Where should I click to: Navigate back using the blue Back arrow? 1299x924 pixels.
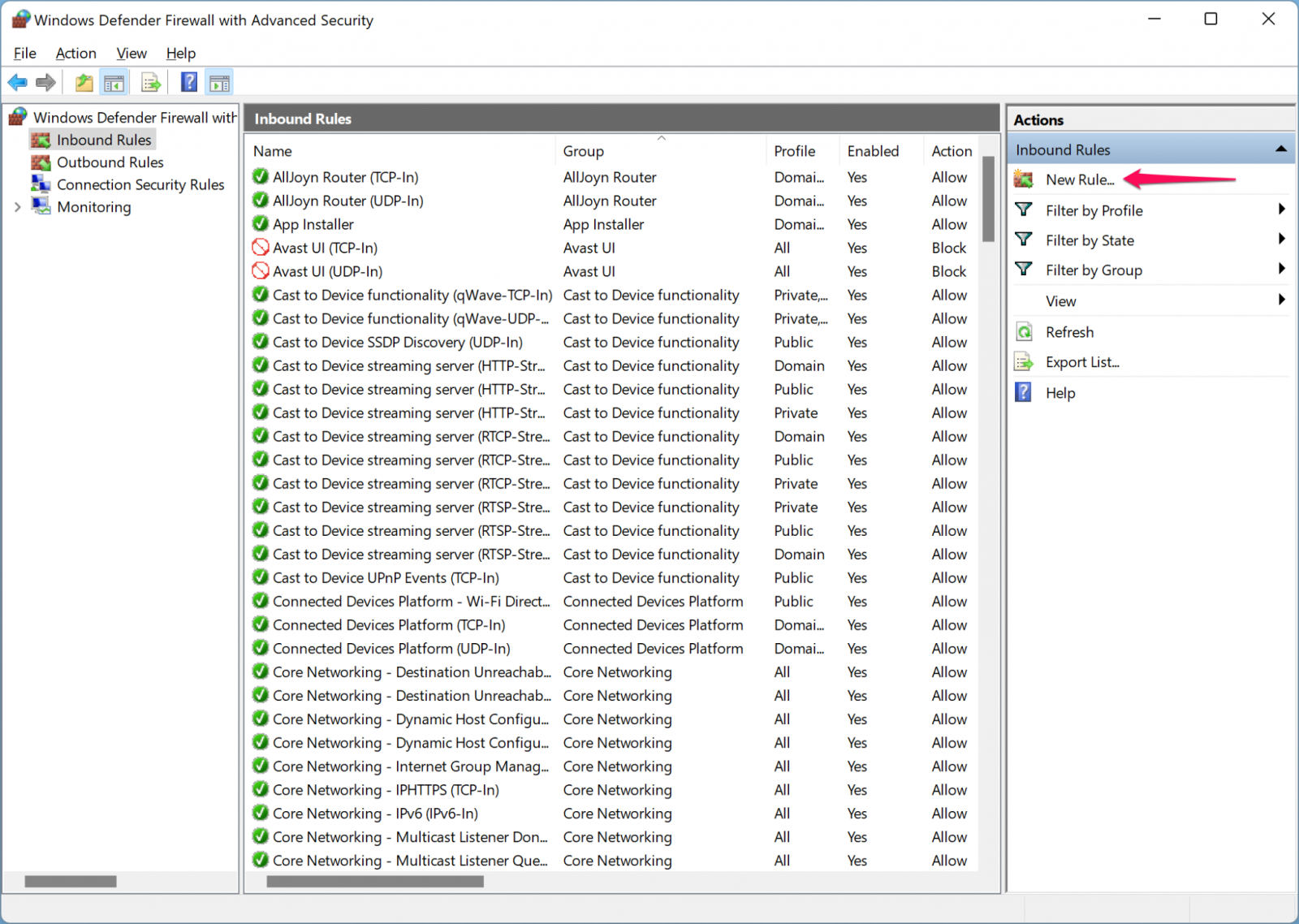pyautogui.click(x=17, y=82)
